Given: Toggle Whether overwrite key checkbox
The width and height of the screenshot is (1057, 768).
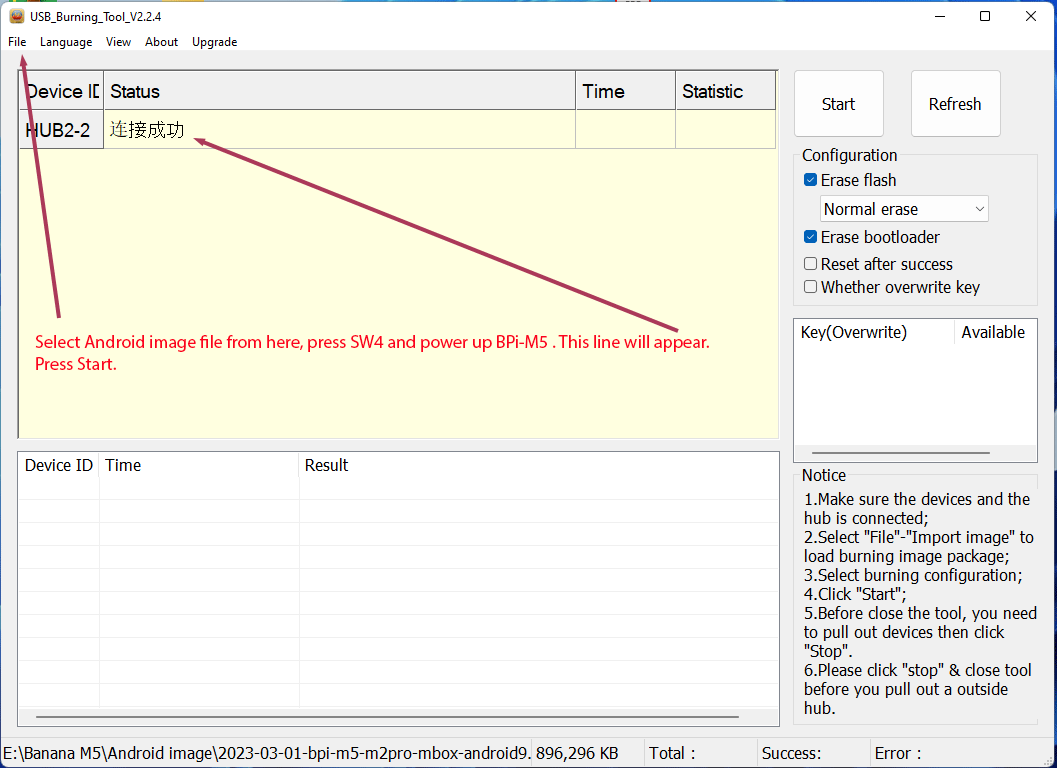Looking at the screenshot, I should click(x=811, y=287).
